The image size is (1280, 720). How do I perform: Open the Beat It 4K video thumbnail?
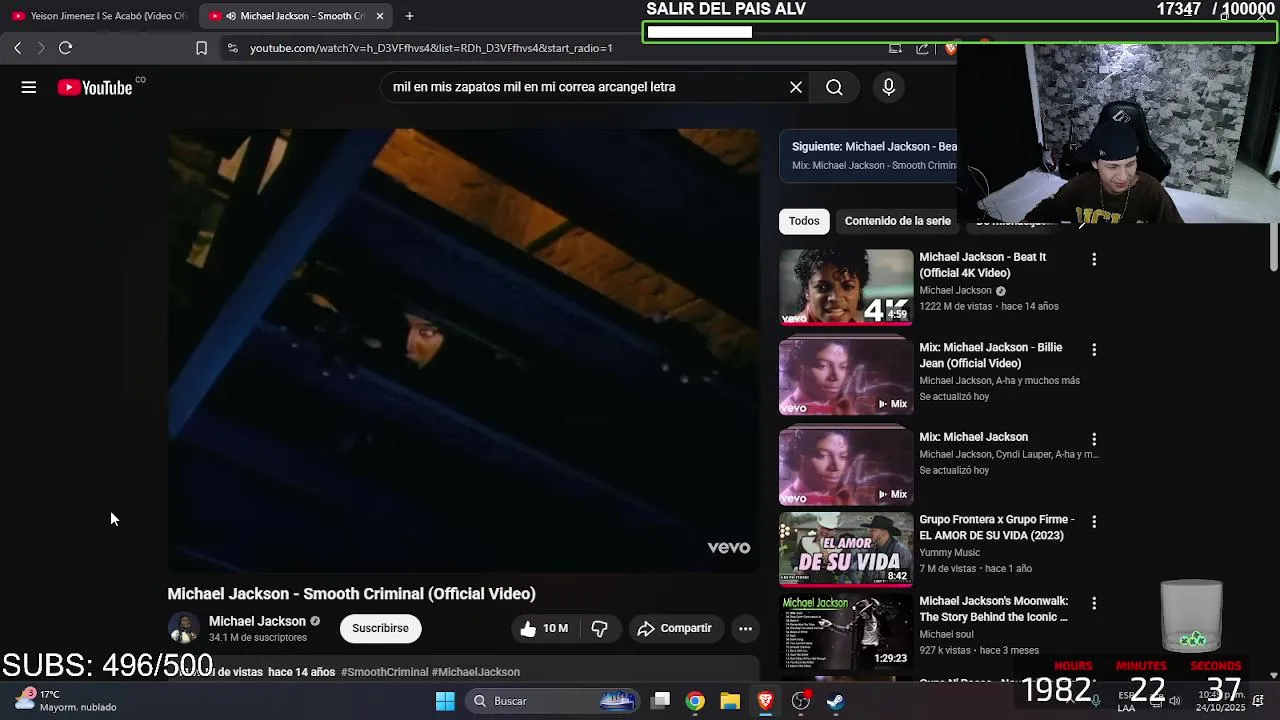coord(846,287)
